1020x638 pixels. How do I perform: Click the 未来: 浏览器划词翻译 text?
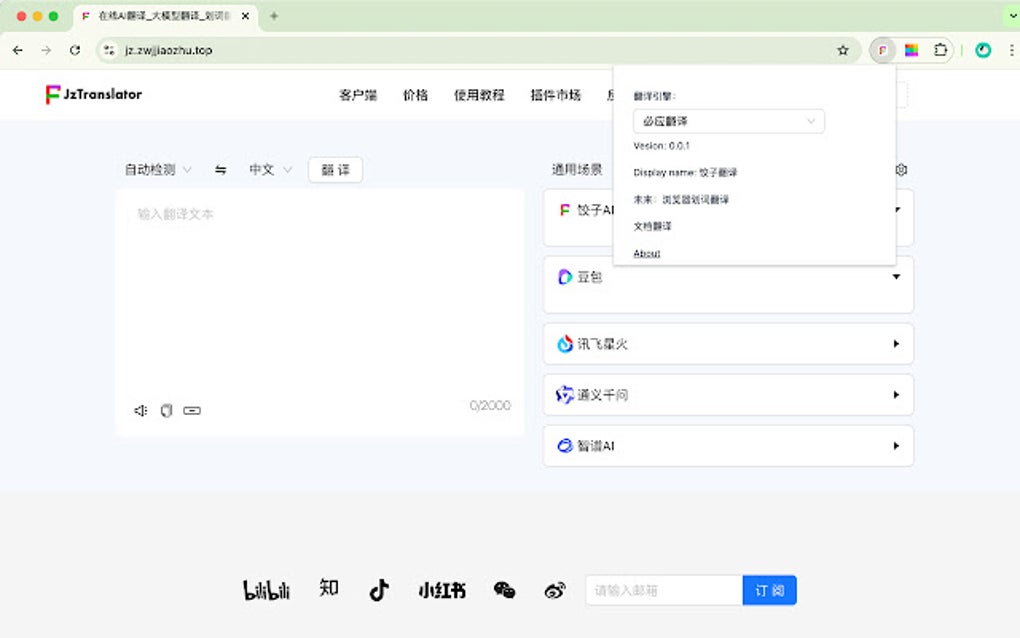[681, 200]
